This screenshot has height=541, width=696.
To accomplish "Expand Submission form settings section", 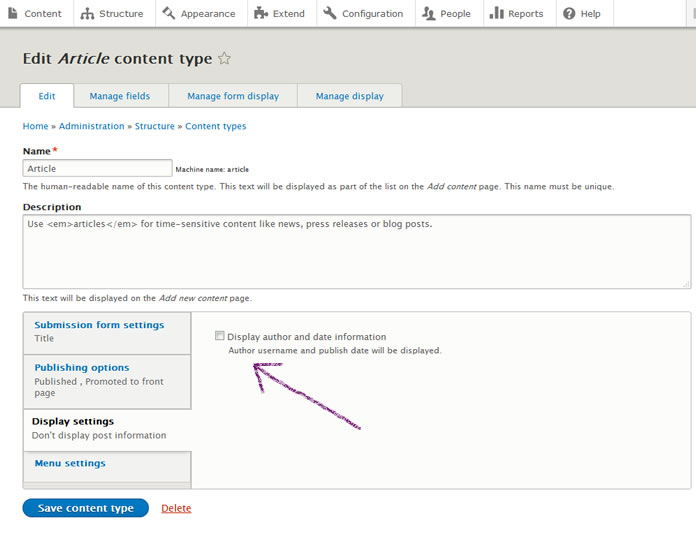I will 99,325.
